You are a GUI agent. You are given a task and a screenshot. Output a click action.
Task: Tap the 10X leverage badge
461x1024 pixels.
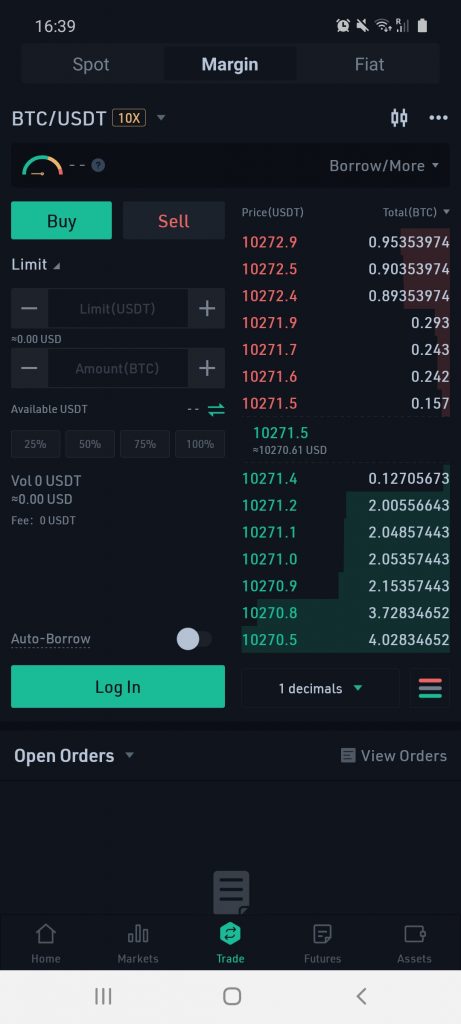point(129,118)
